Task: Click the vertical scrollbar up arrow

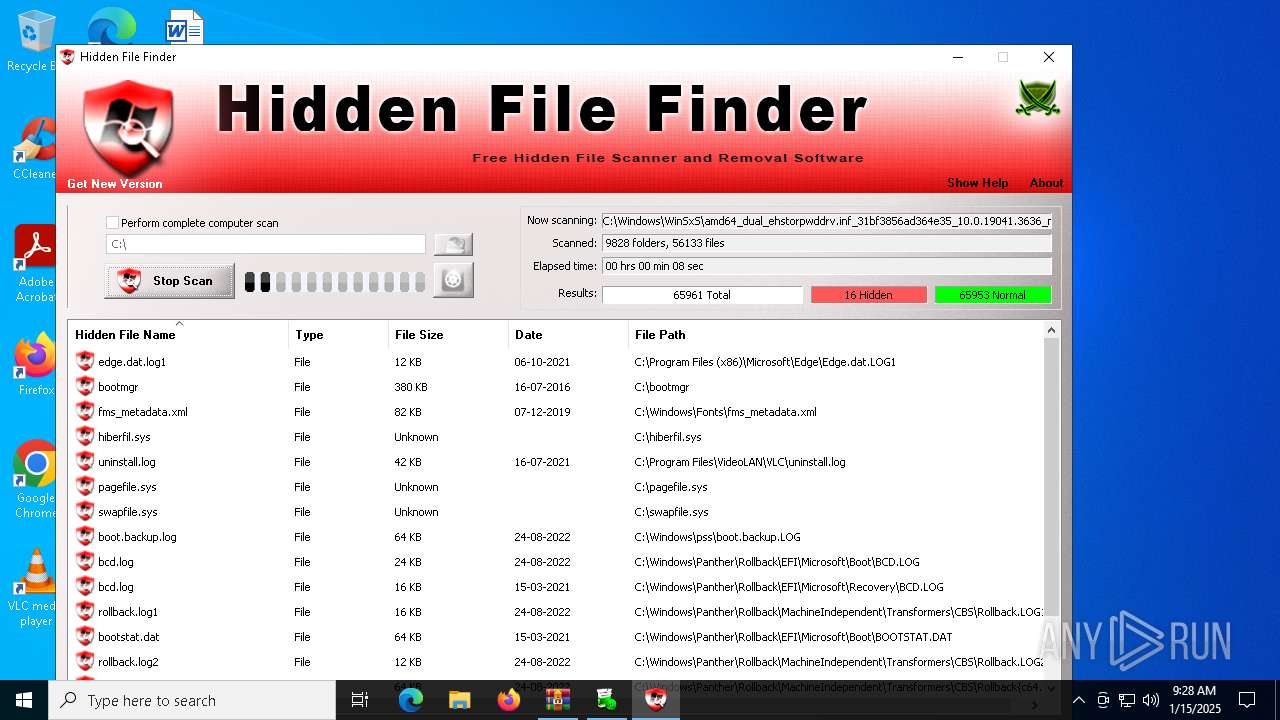Action: [x=1051, y=331]
